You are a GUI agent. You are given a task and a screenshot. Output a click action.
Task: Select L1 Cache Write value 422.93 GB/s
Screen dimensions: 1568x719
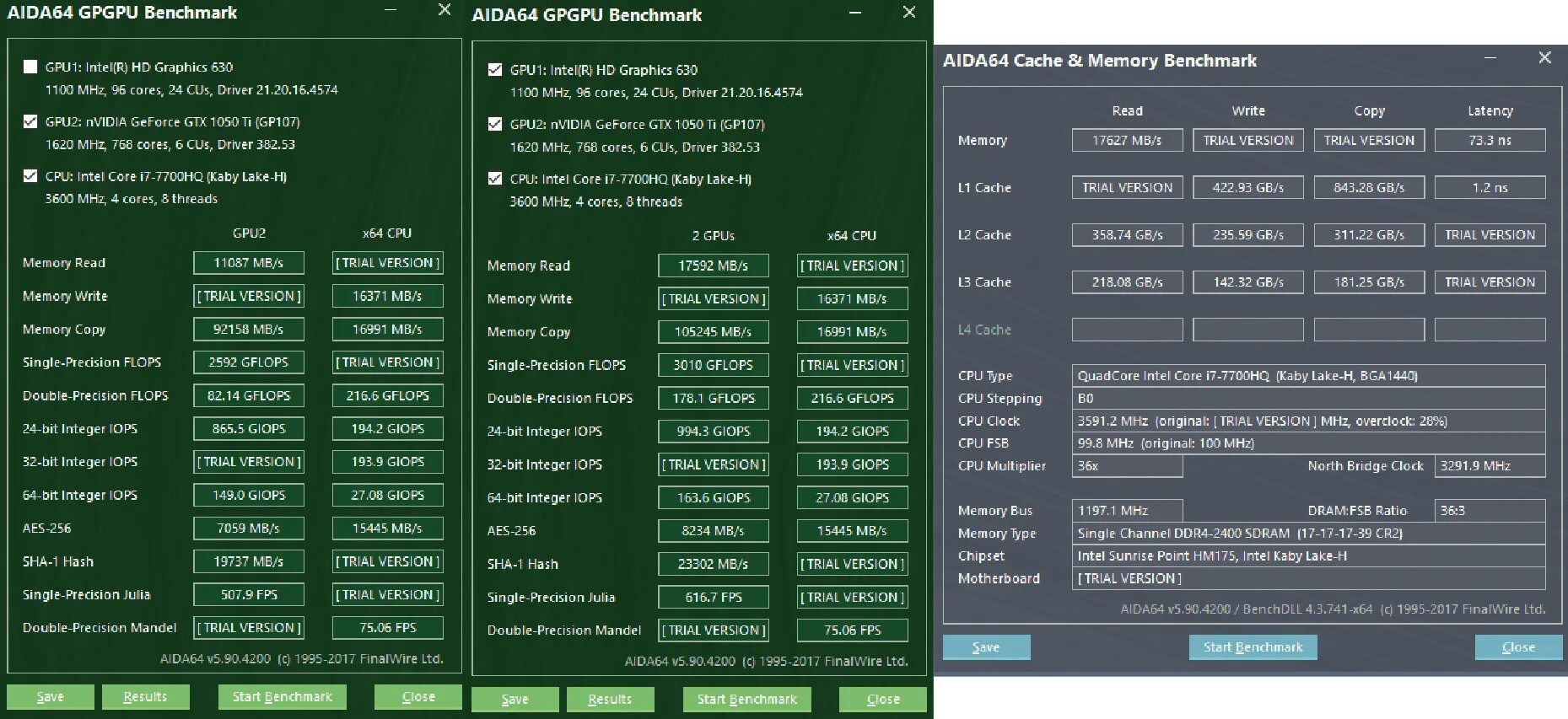coord(1248,187)
